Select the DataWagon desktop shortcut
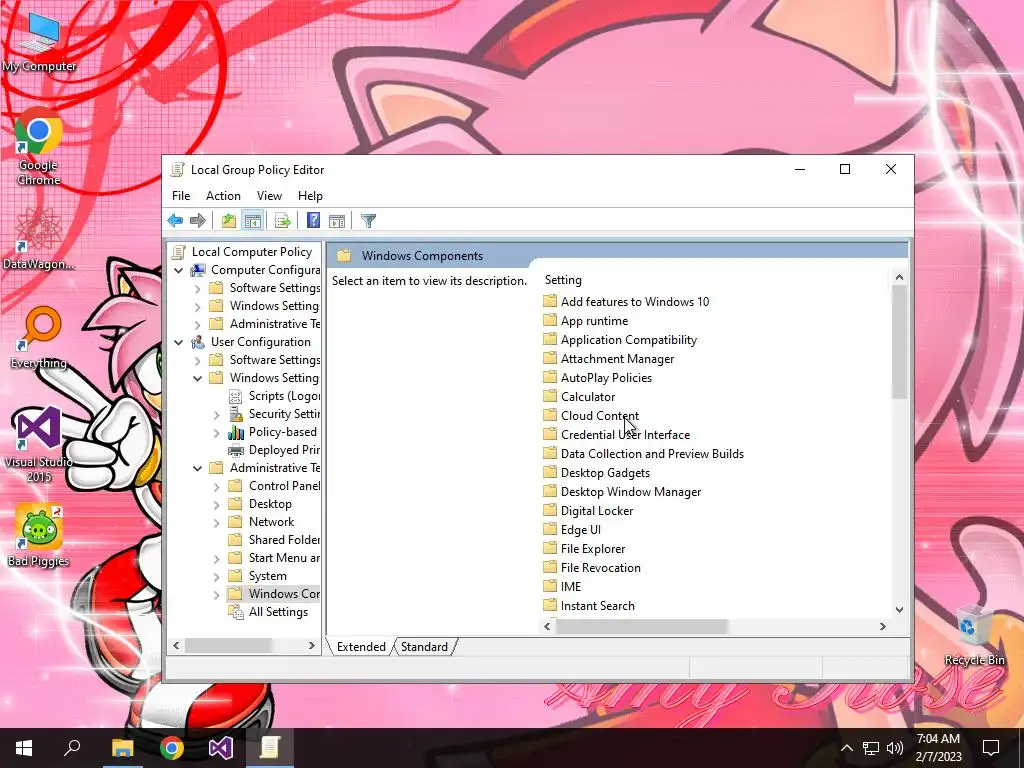This screenshot has height=768, width=1024. (39, 238)
